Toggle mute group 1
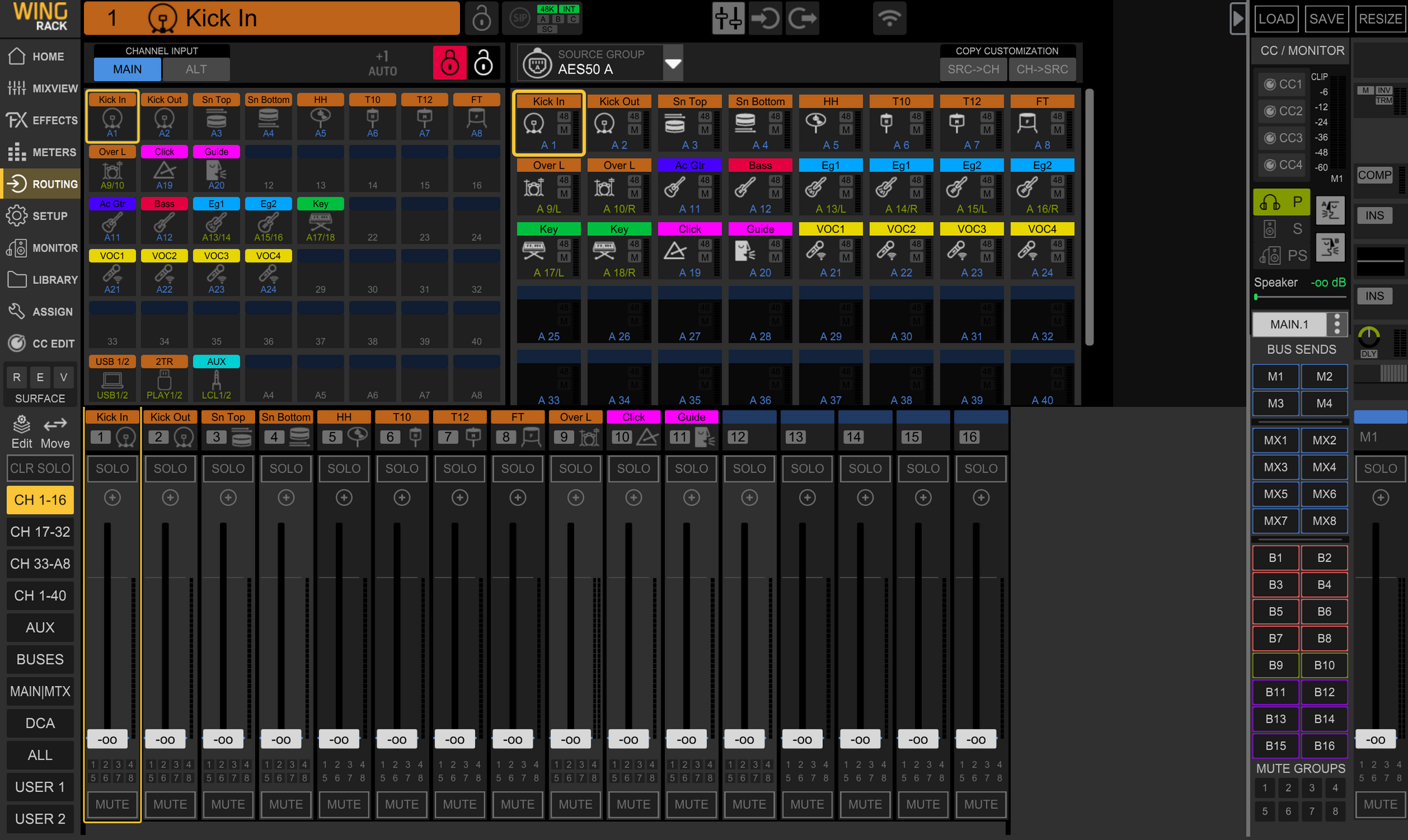Viewport: 1408px width, 840px height. pyautogui.click(x=1264, y=788)
